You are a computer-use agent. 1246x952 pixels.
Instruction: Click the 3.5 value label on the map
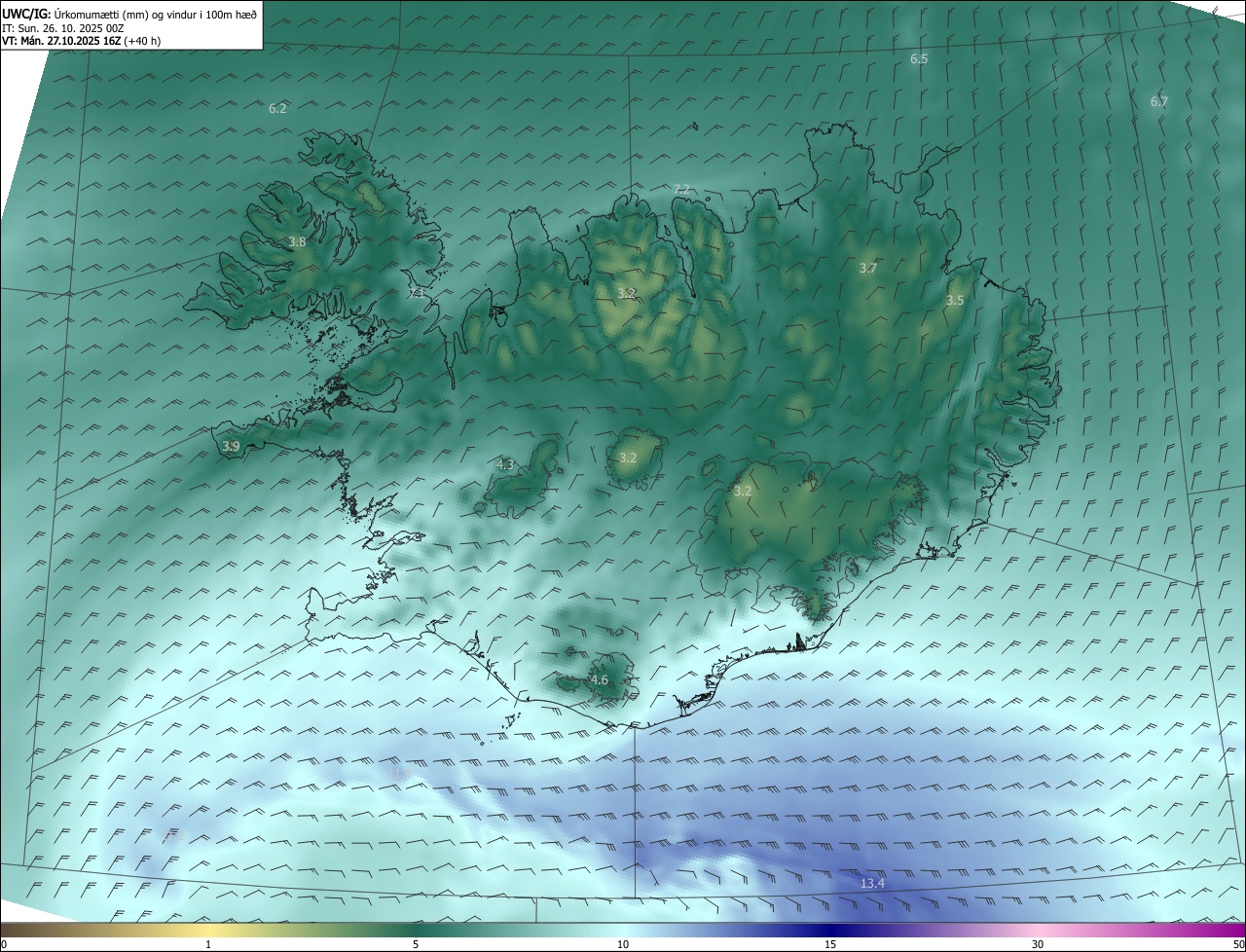pos(955,300)
